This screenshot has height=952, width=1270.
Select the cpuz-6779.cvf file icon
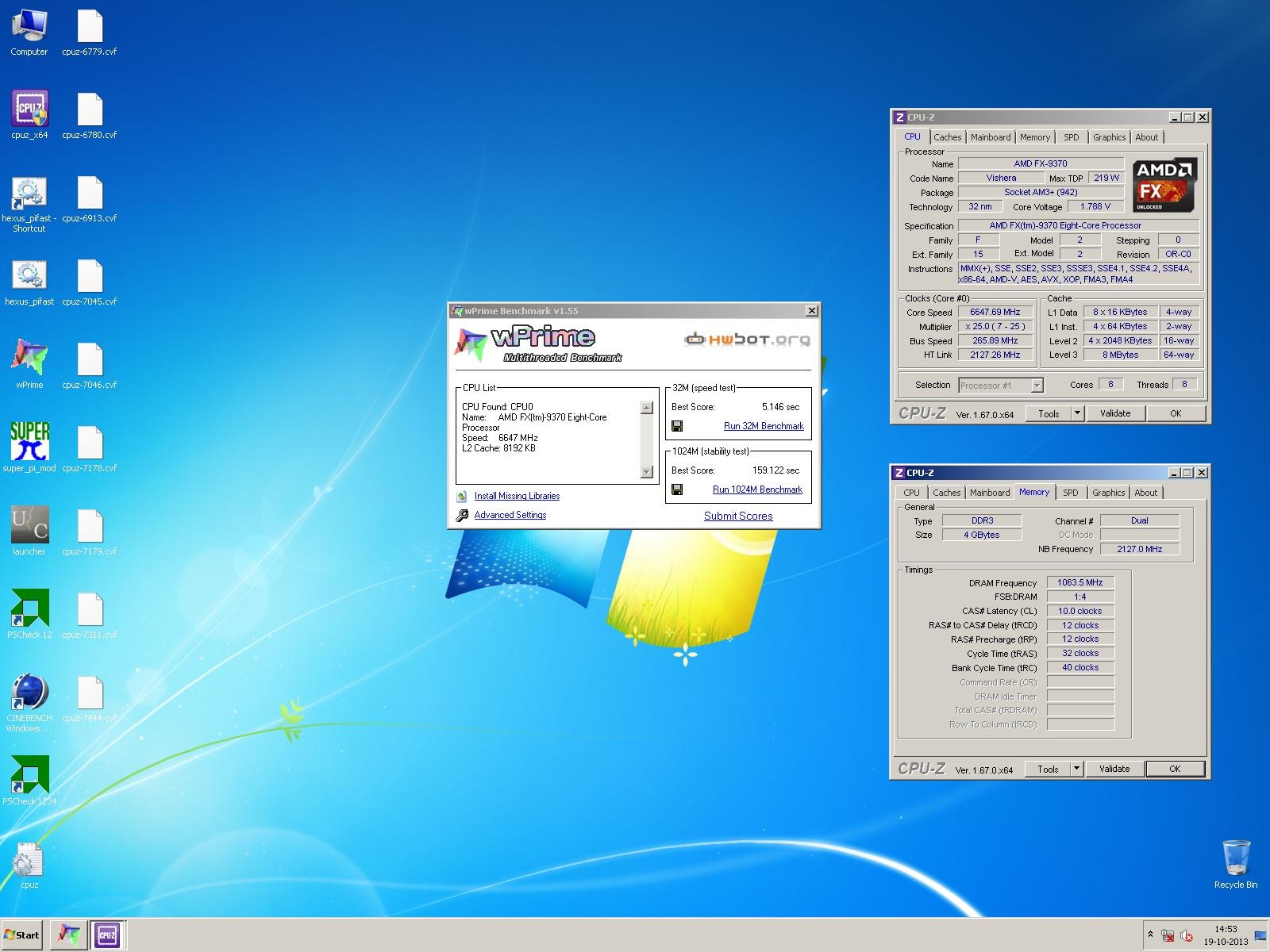pos(90,33)
